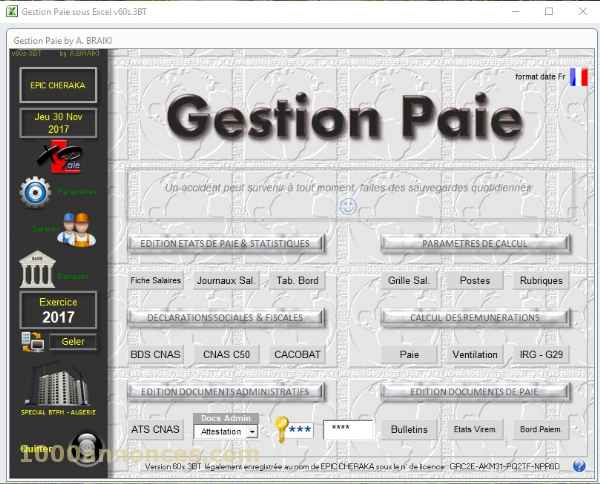Open the bank building icon

click(x=37, y=269)
